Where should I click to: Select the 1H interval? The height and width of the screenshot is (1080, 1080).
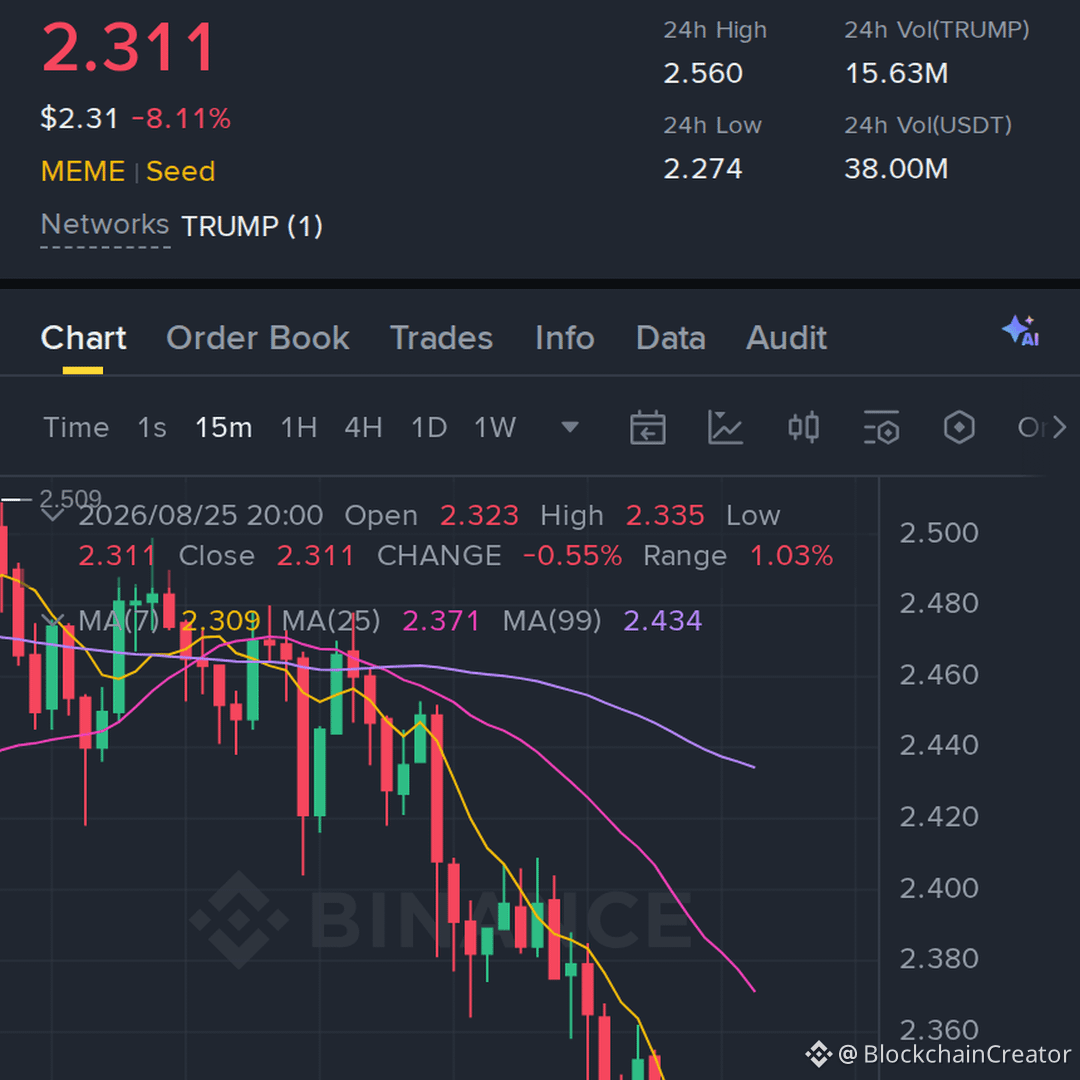pos(299,428)
